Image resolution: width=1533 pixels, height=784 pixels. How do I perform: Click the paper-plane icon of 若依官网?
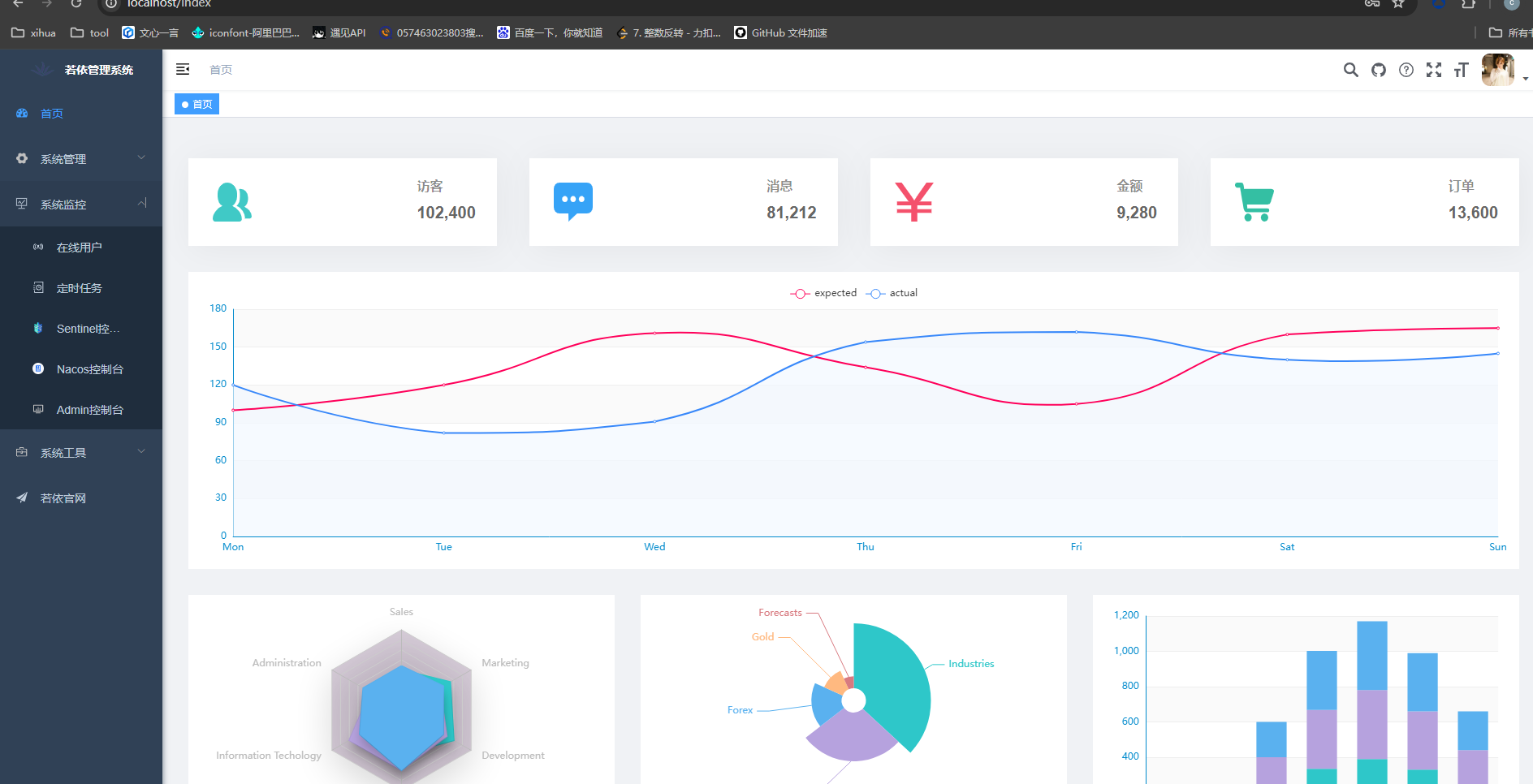[x=22, y=498]
